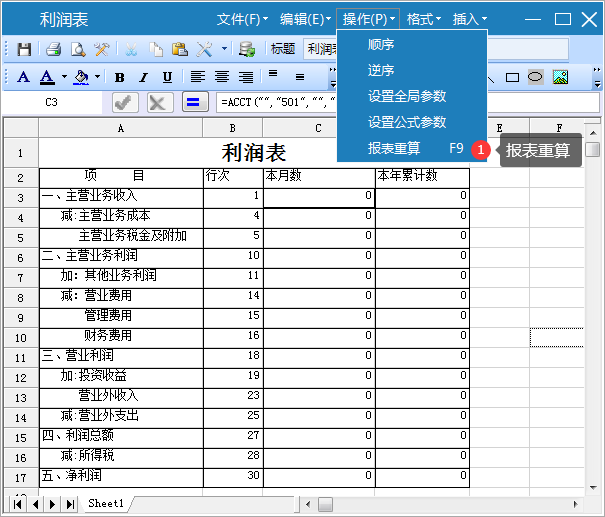Click the Cut scissors icon
The height and width of the screenshot is (517, 605).
tap(131, 49)
